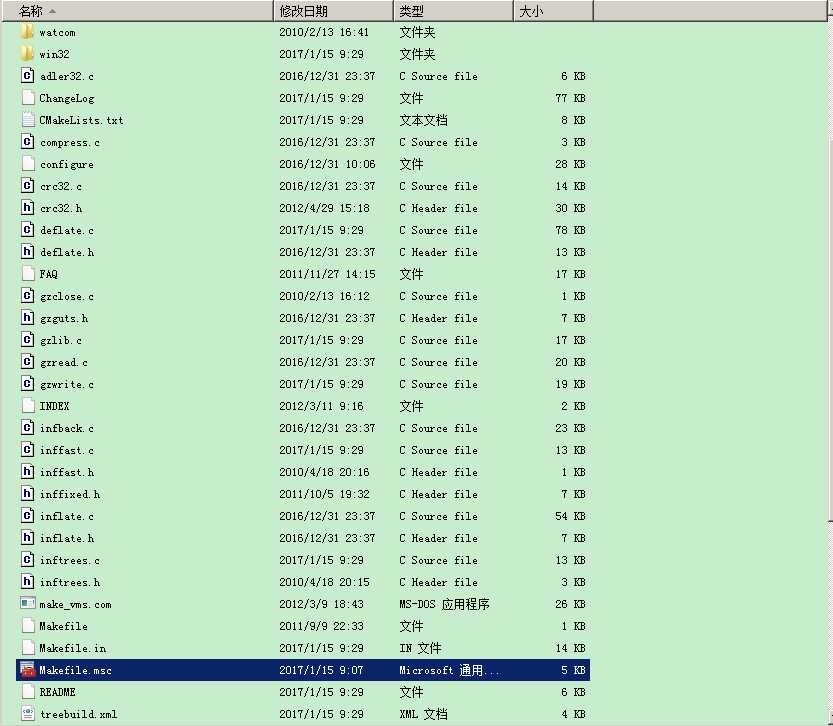Click the README file icon

[x=28, y=692]
